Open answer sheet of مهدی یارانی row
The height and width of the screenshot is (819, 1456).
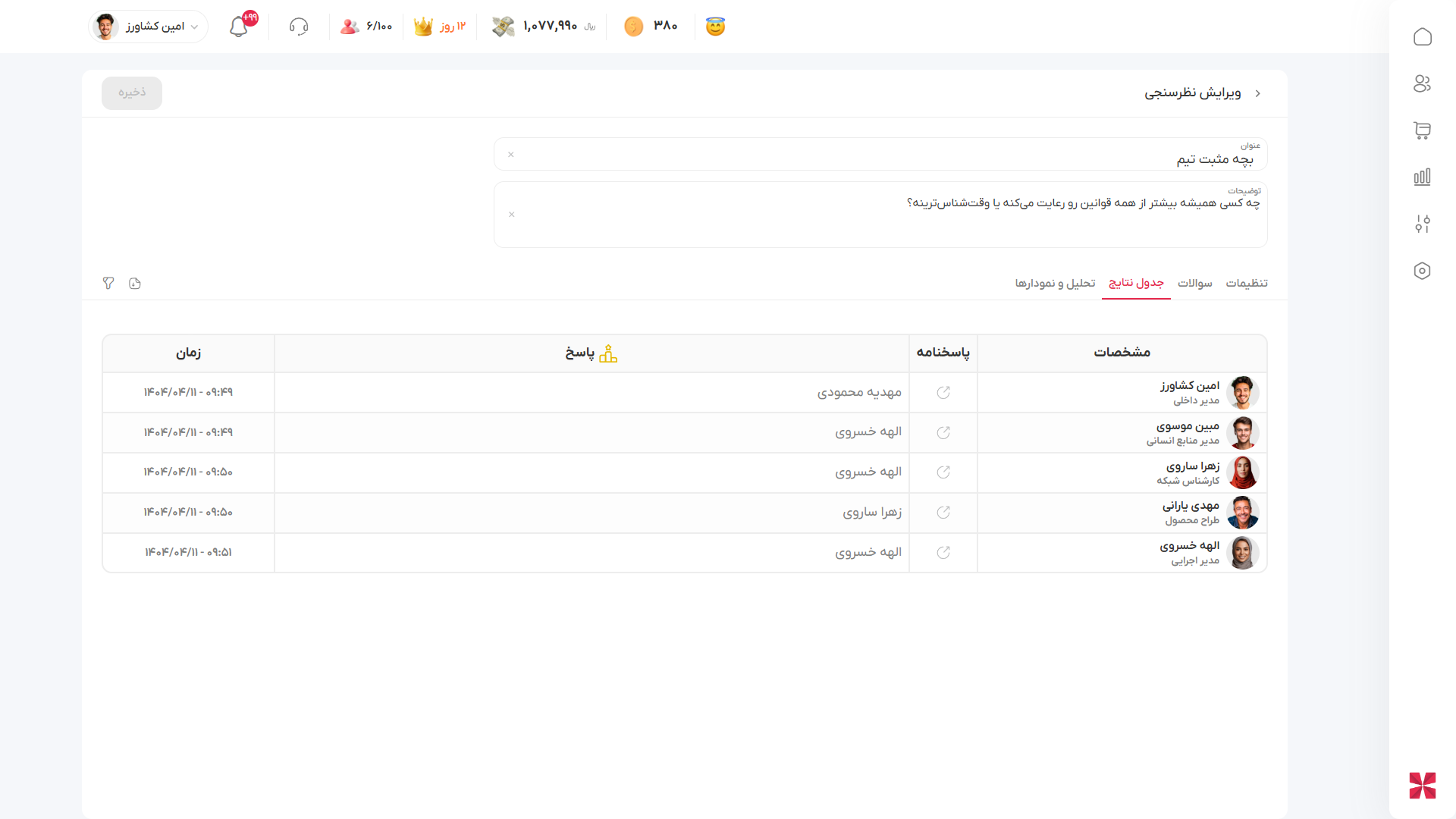pos(943,512)
